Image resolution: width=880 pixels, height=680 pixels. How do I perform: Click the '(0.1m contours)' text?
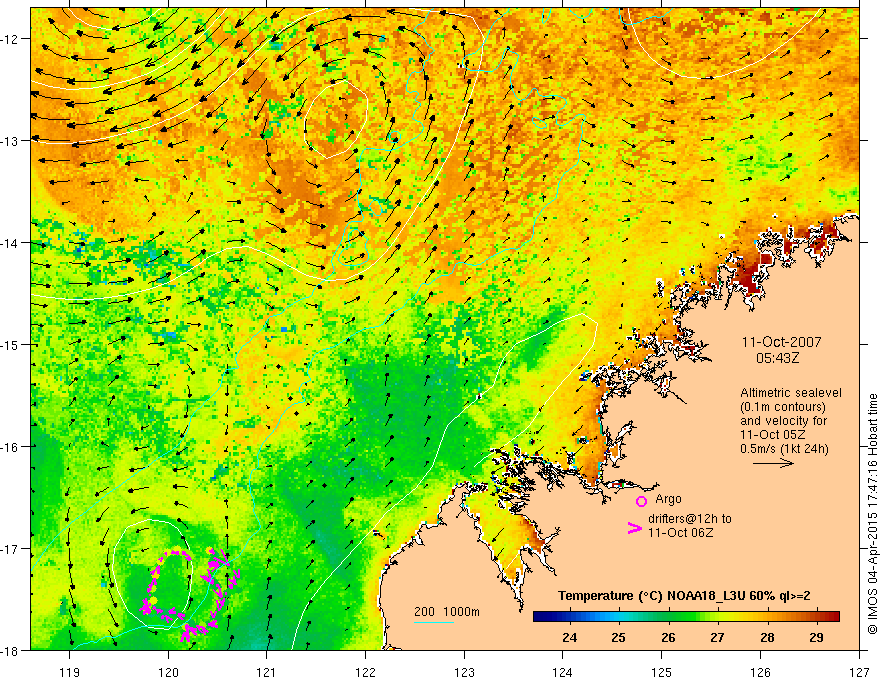(783, 407)
